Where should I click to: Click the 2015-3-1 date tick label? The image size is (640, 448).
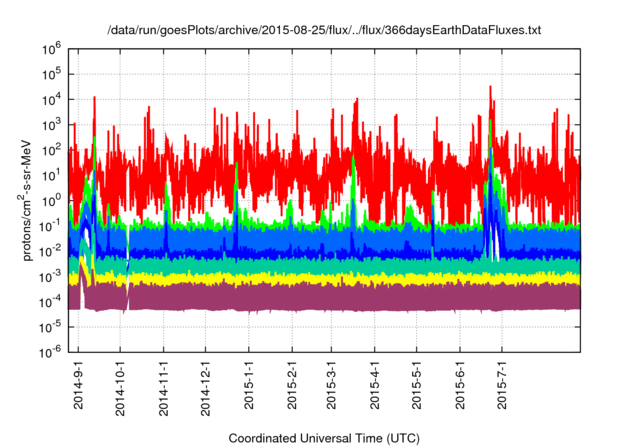point(331,385)
